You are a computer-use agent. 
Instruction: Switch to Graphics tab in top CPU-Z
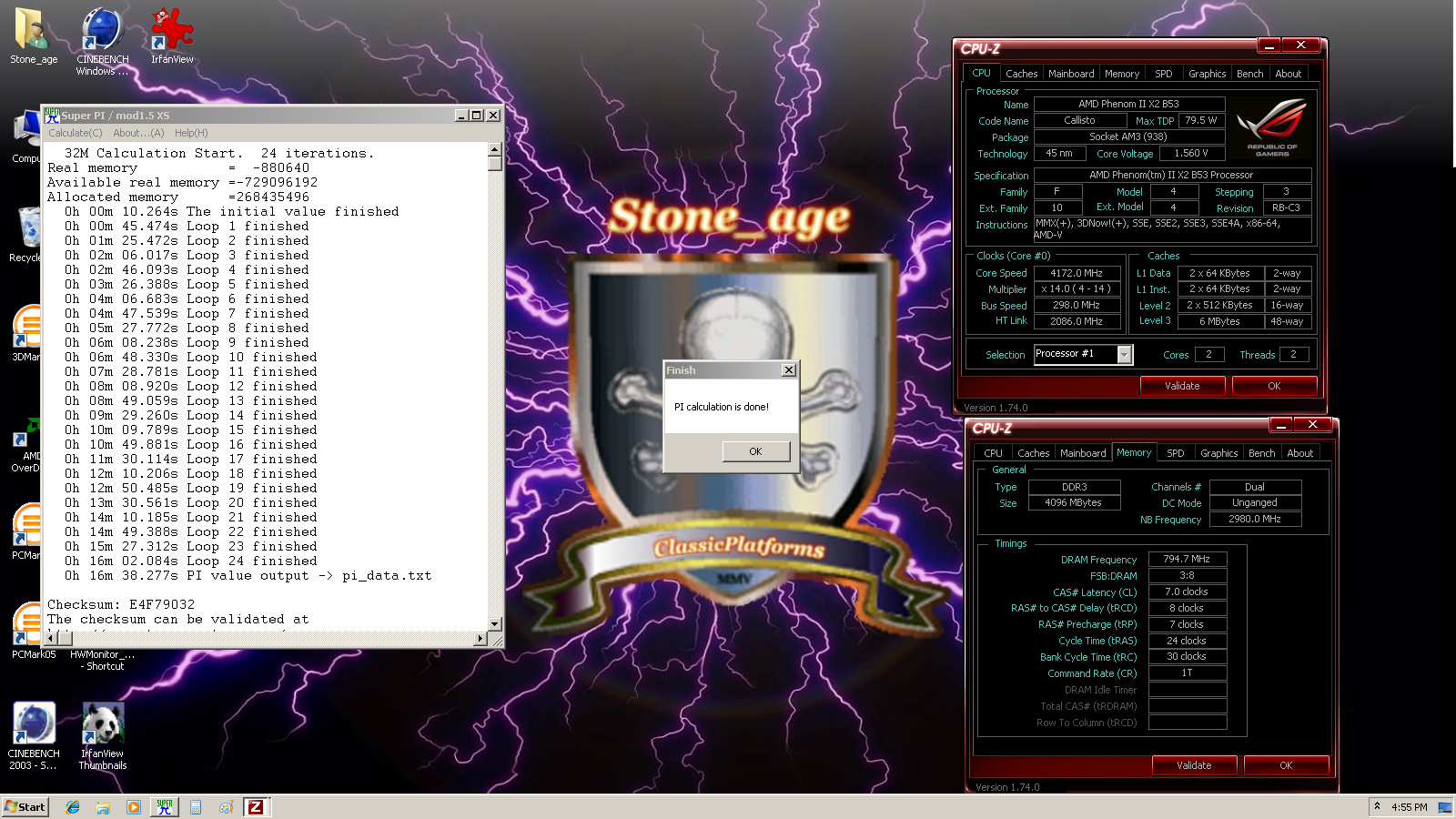tap(1207, 74)
